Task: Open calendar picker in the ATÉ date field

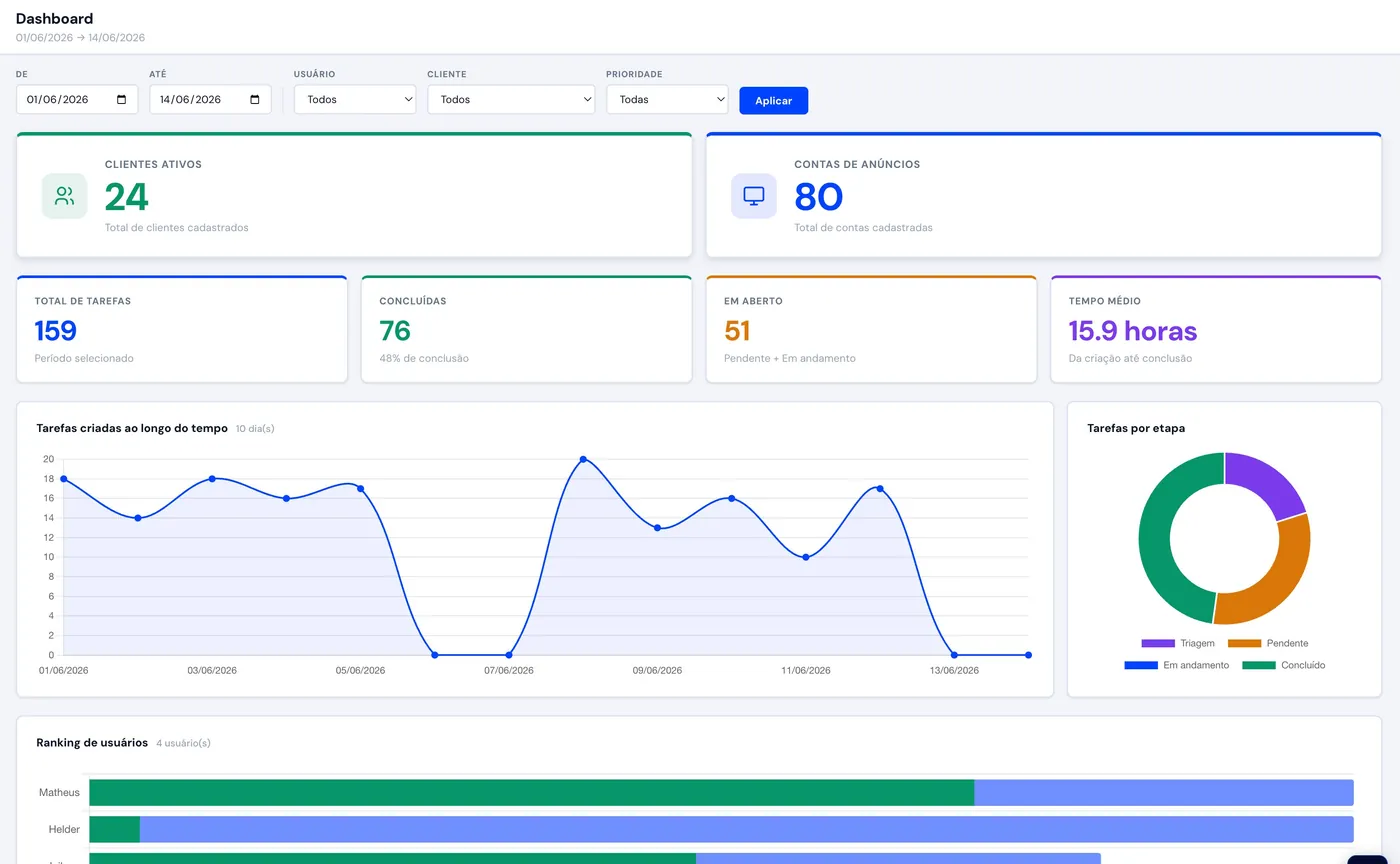Action: pos(255,100)
